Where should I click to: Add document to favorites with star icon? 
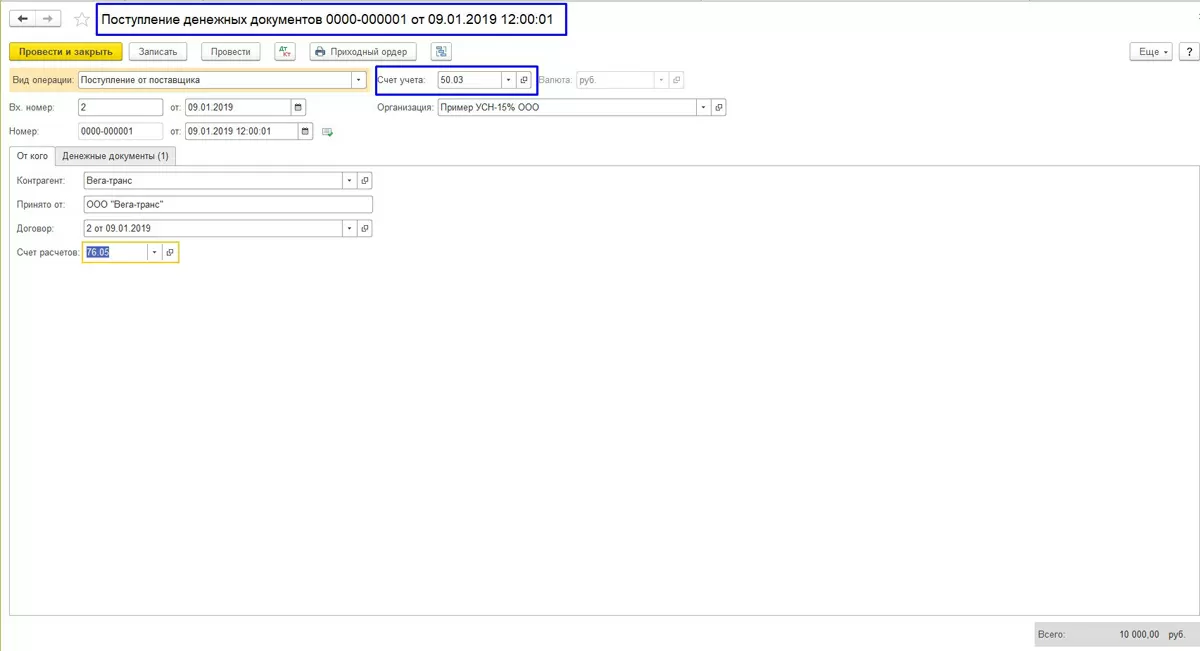(x=82, y=19)
